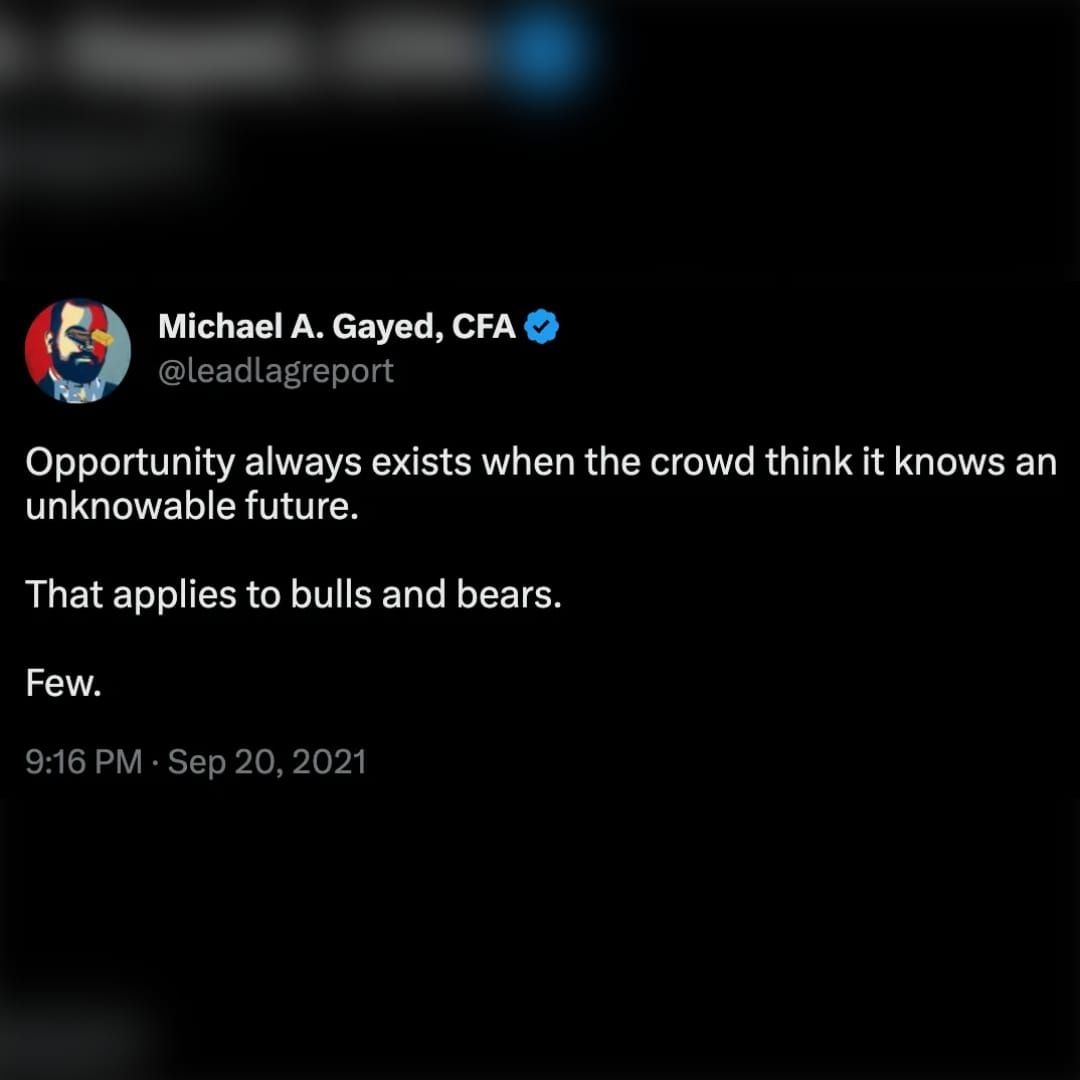
Task: Click the standalone 'Few.' line
Action: coord(63,683)
